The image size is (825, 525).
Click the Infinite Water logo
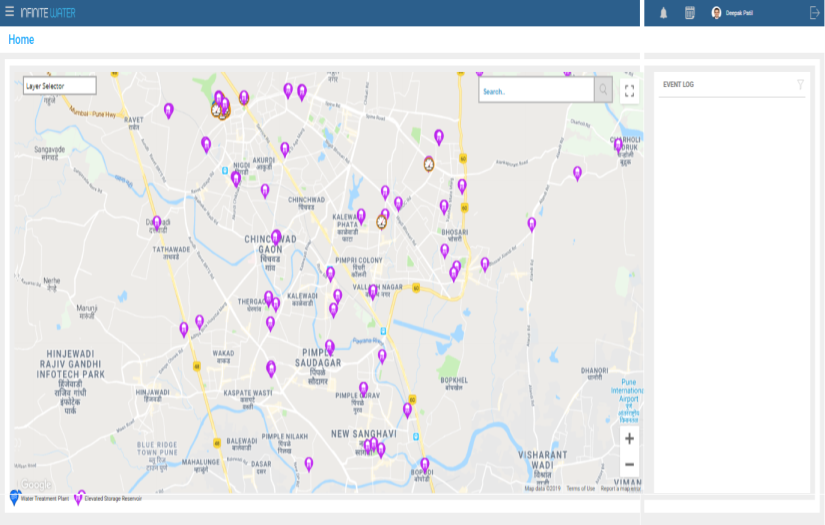coord(48,13)
